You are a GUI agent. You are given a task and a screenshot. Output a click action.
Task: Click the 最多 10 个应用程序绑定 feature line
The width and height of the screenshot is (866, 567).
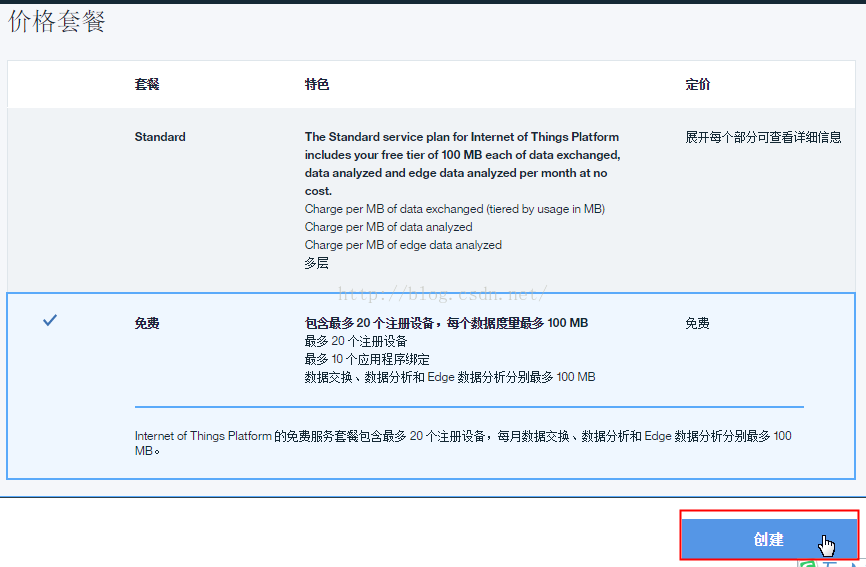(367, 359)
